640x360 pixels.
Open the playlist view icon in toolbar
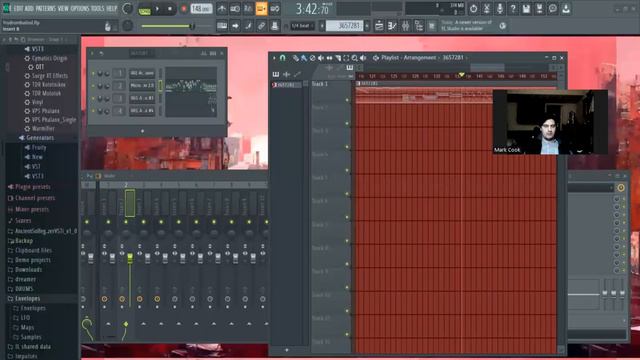tap(379, 26)
